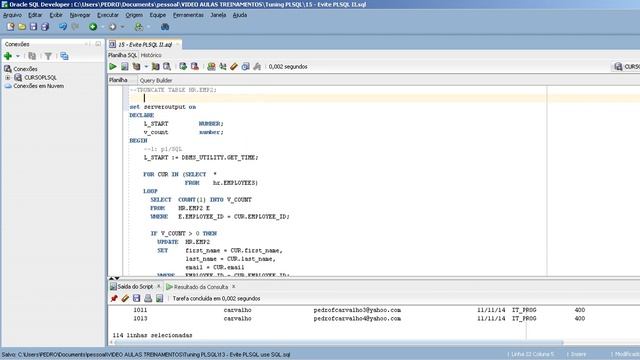Close the 15 - Evite PLSQL II.sql tab
This screenshot has width=640, height=360.
click(178, 44)
